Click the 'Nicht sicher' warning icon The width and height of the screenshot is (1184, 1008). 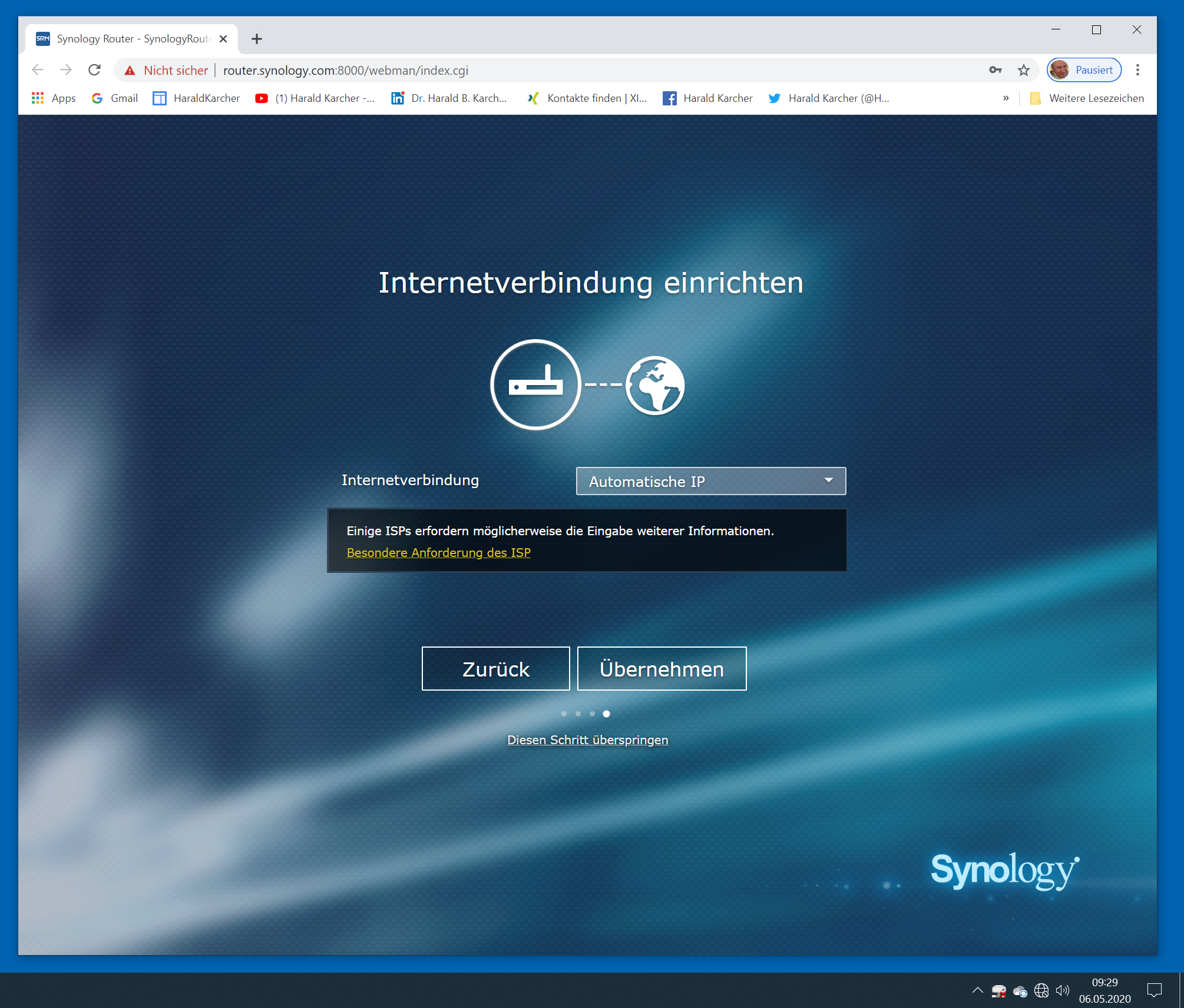click(x=130, y=70)
